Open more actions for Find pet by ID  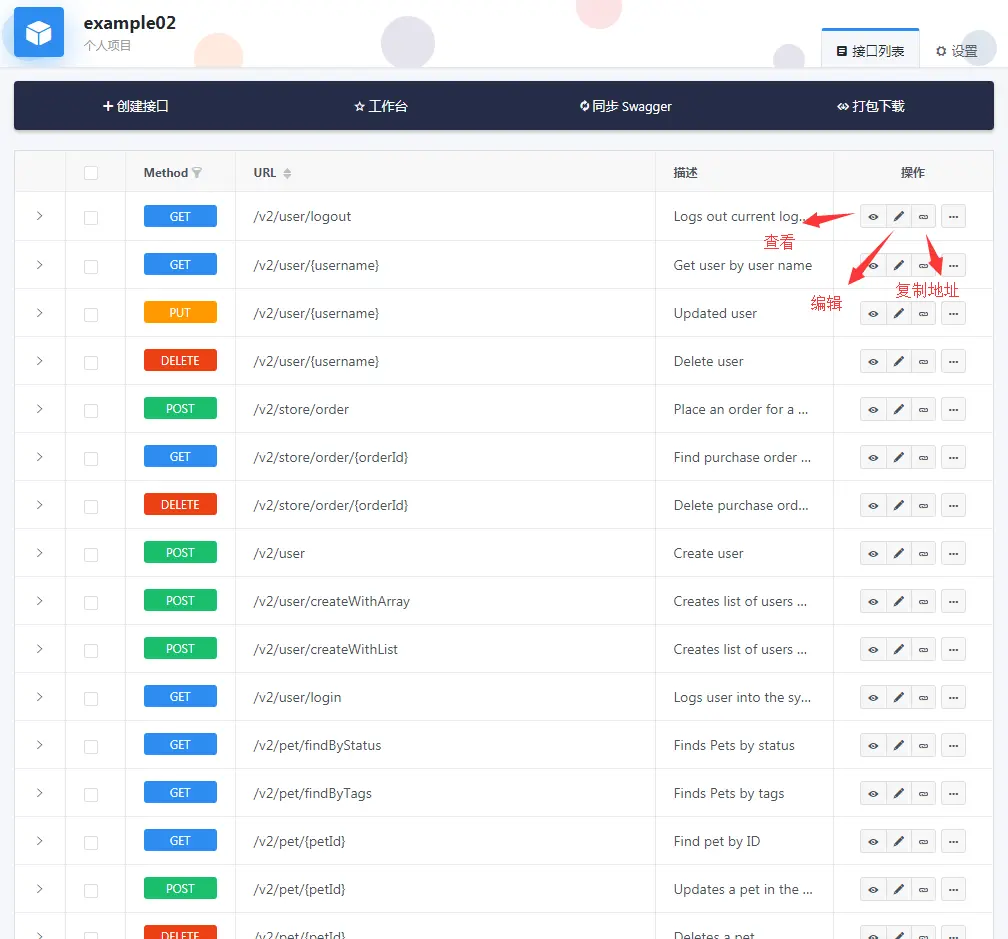[953, 841]
